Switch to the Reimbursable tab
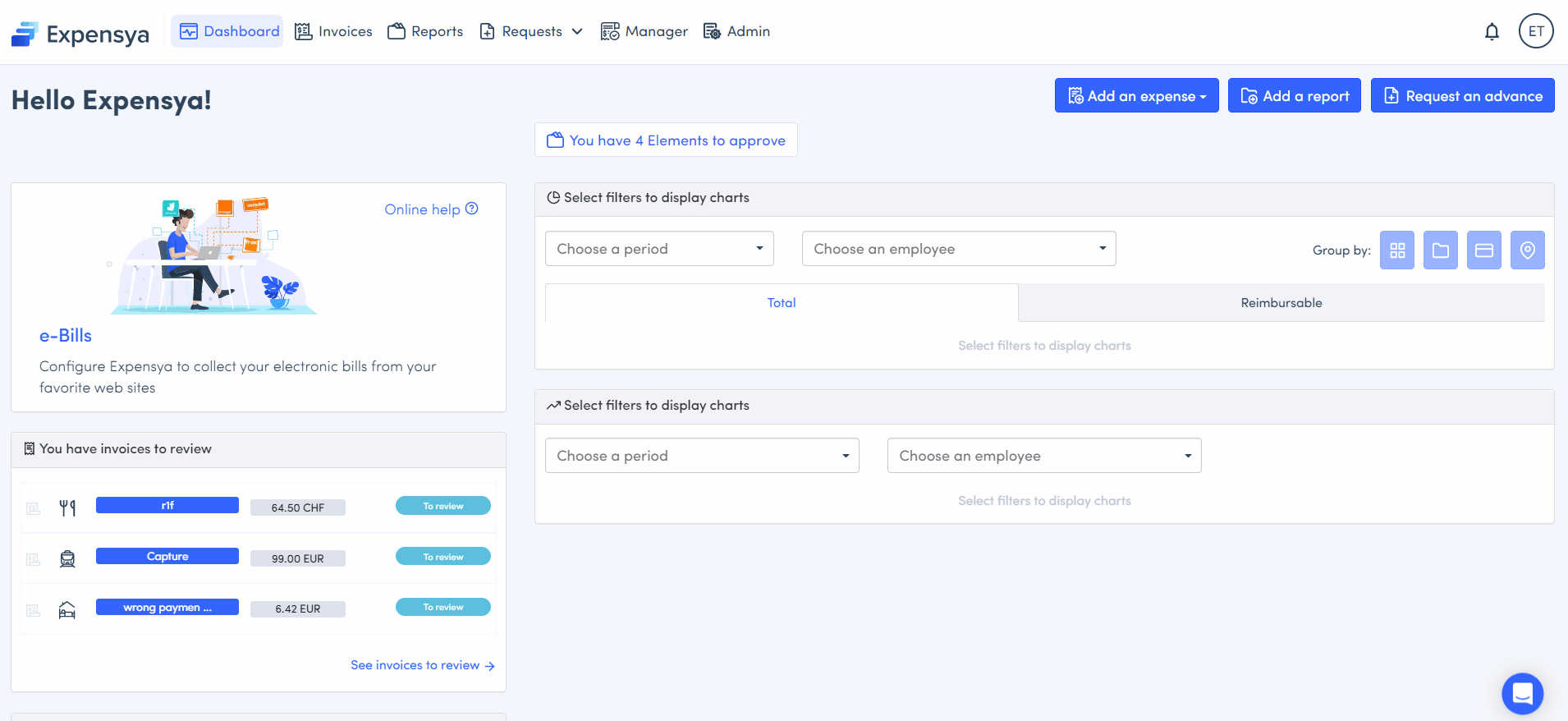 point(1281,303)
